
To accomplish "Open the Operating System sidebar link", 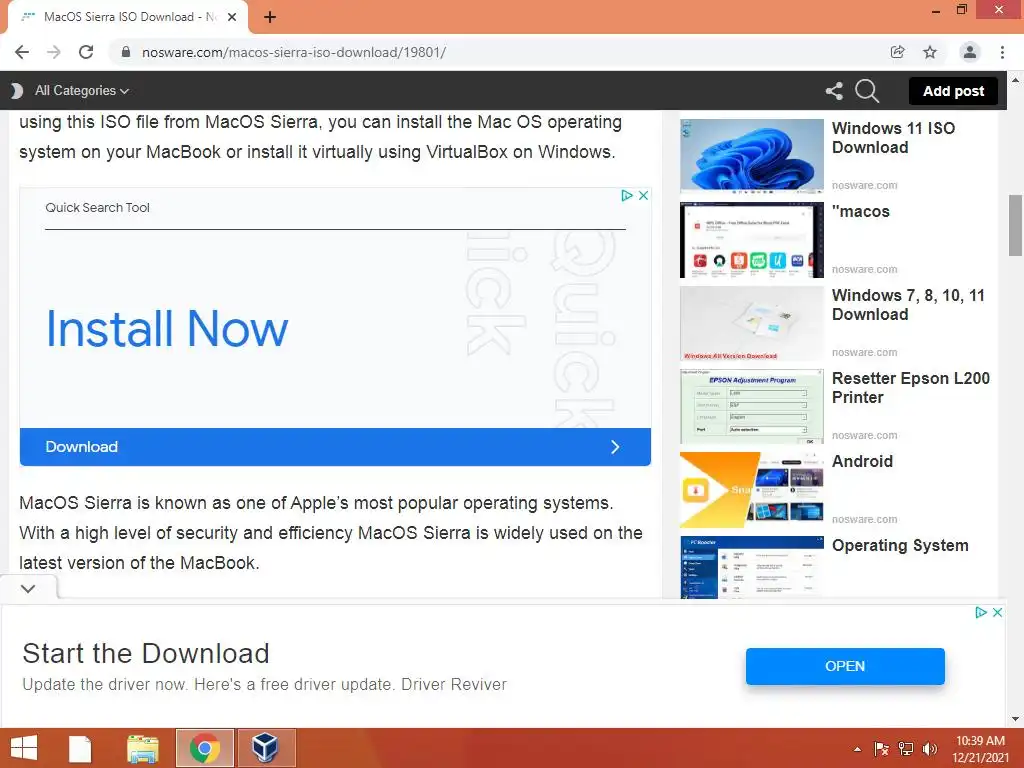I will pyautogui.click(x=900, y=545).
